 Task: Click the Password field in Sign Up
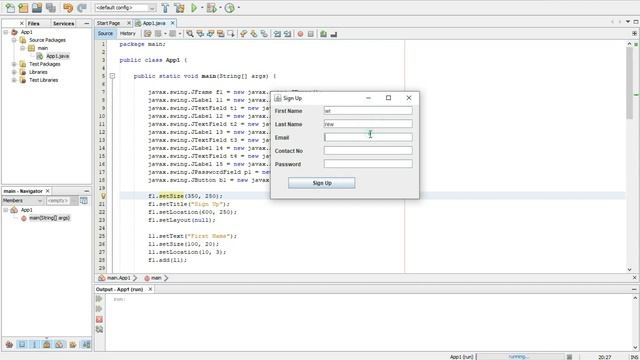pyautogui.click(x=368, y=164)
